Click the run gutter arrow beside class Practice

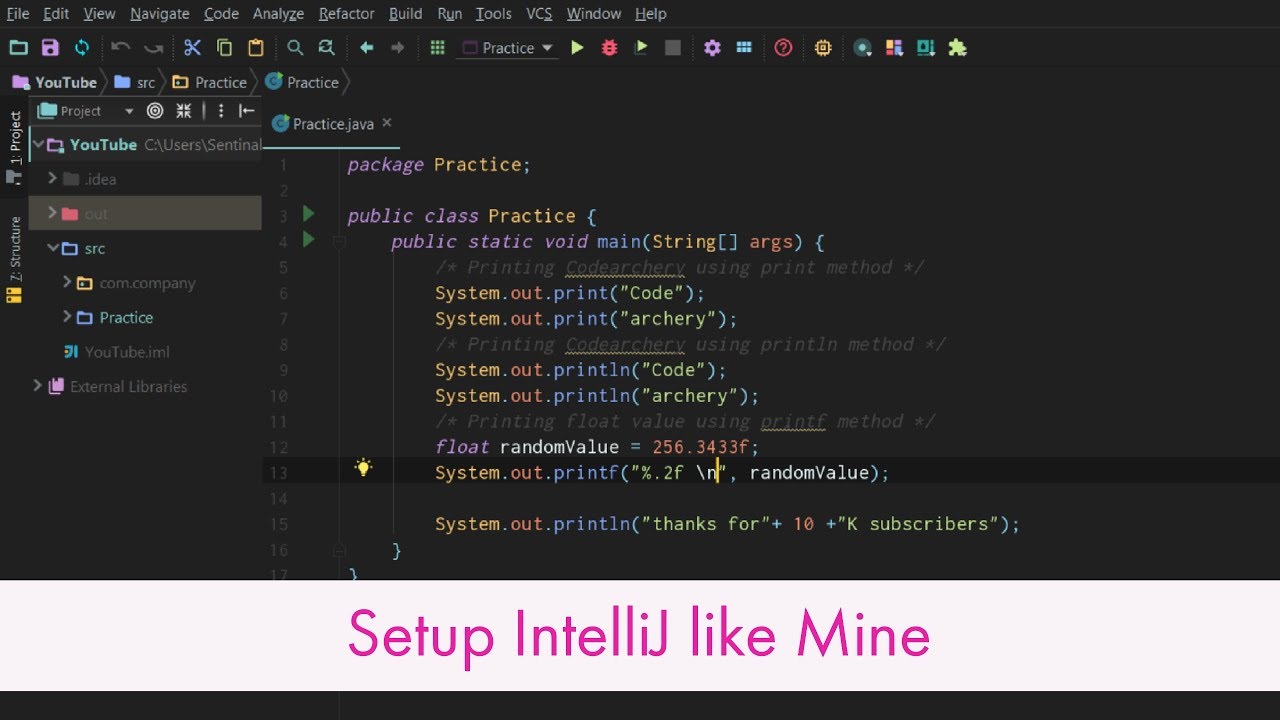coord(308,214)
